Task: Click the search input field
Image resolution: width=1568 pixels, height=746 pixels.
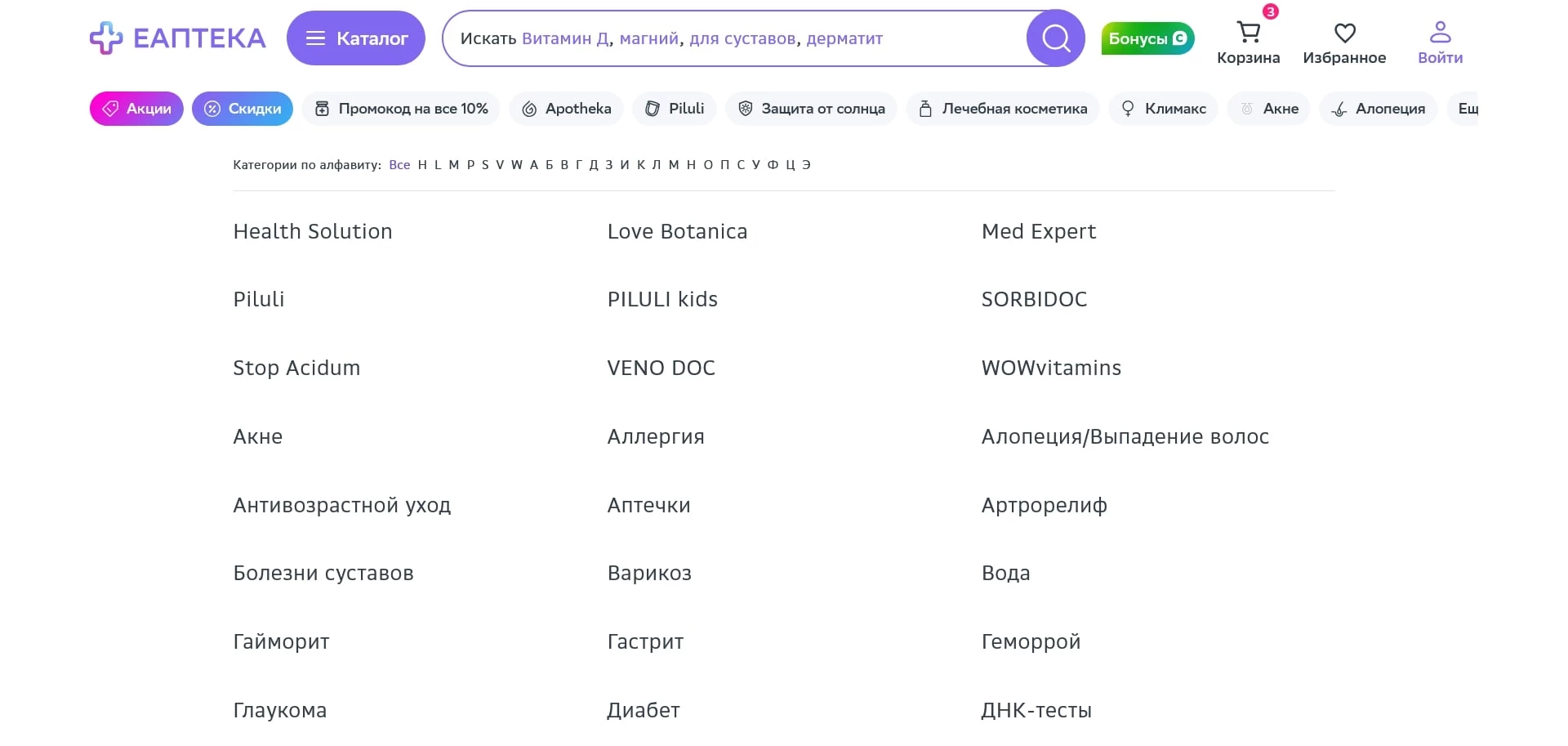Action: [735, 38]
